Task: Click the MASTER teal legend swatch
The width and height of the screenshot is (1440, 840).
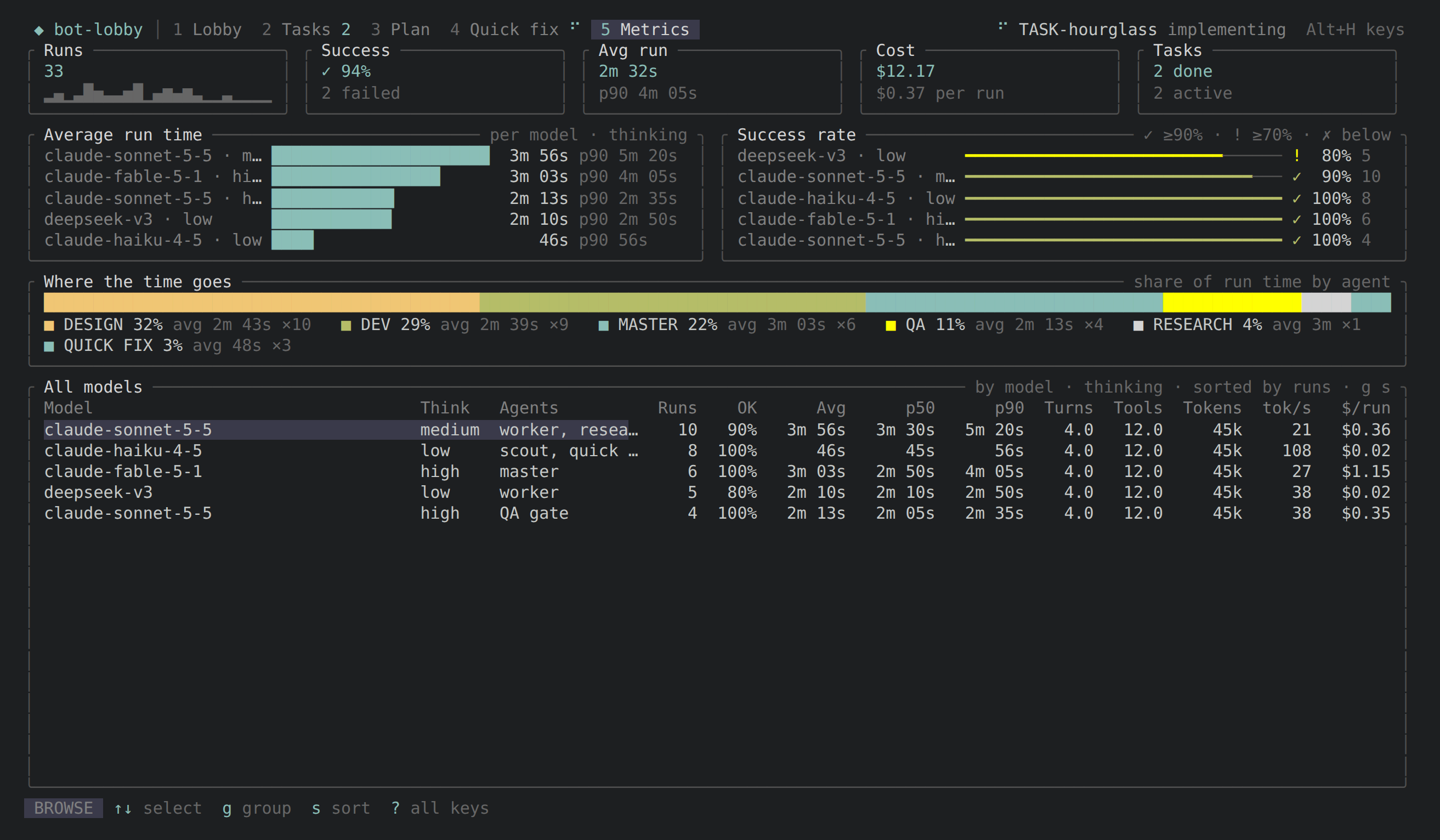Action: [603, 326]
